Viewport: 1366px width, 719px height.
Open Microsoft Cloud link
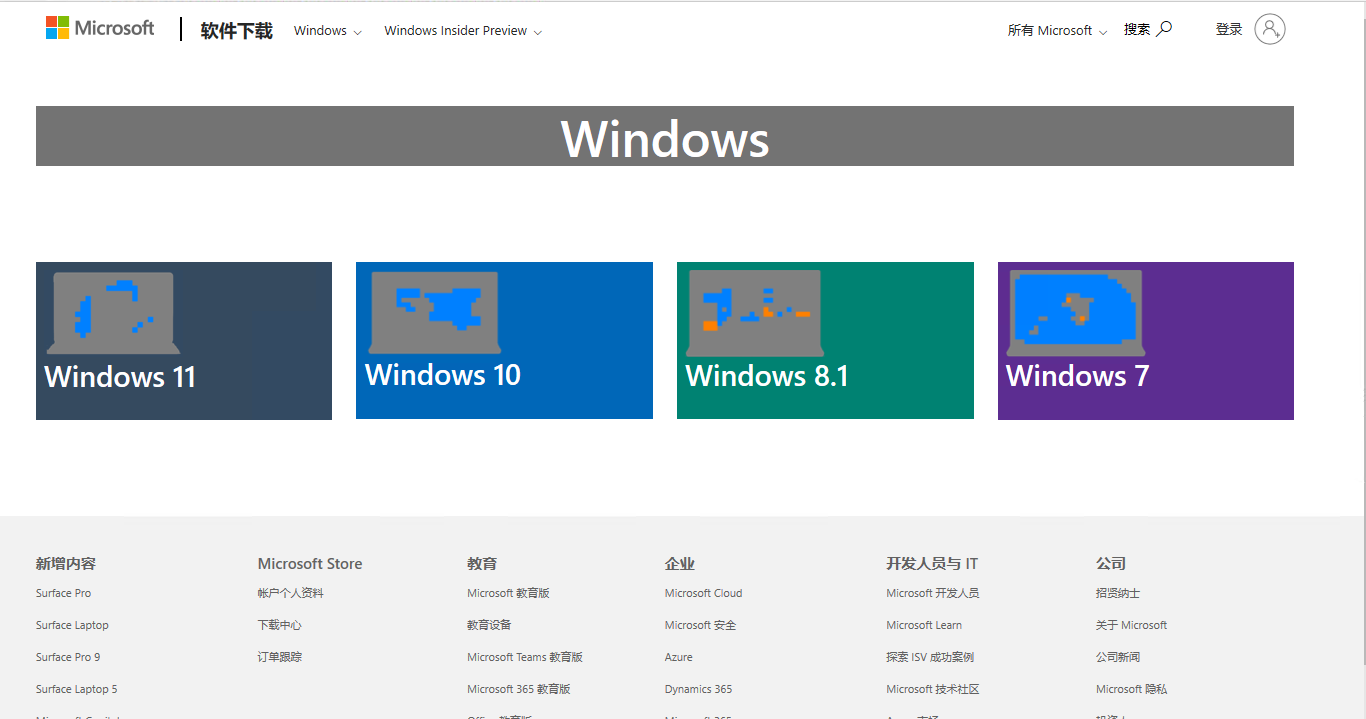[x=703, y=593]
